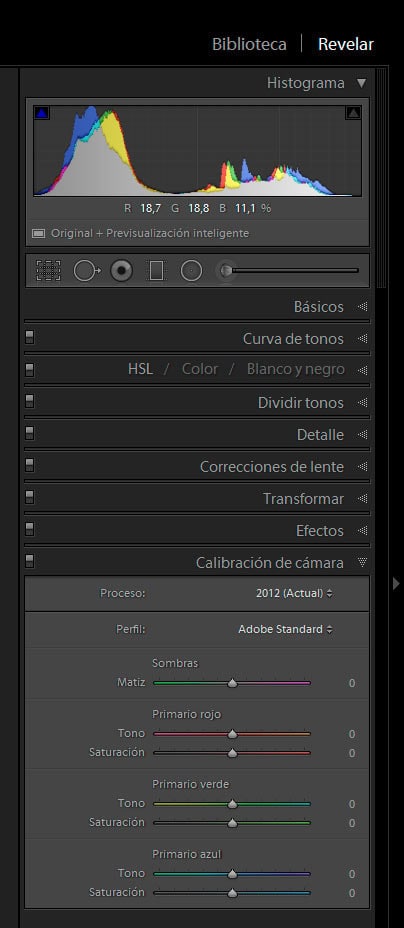
Task: Click Primario rojo Saturación slider handle
Action: click(232, 753)
